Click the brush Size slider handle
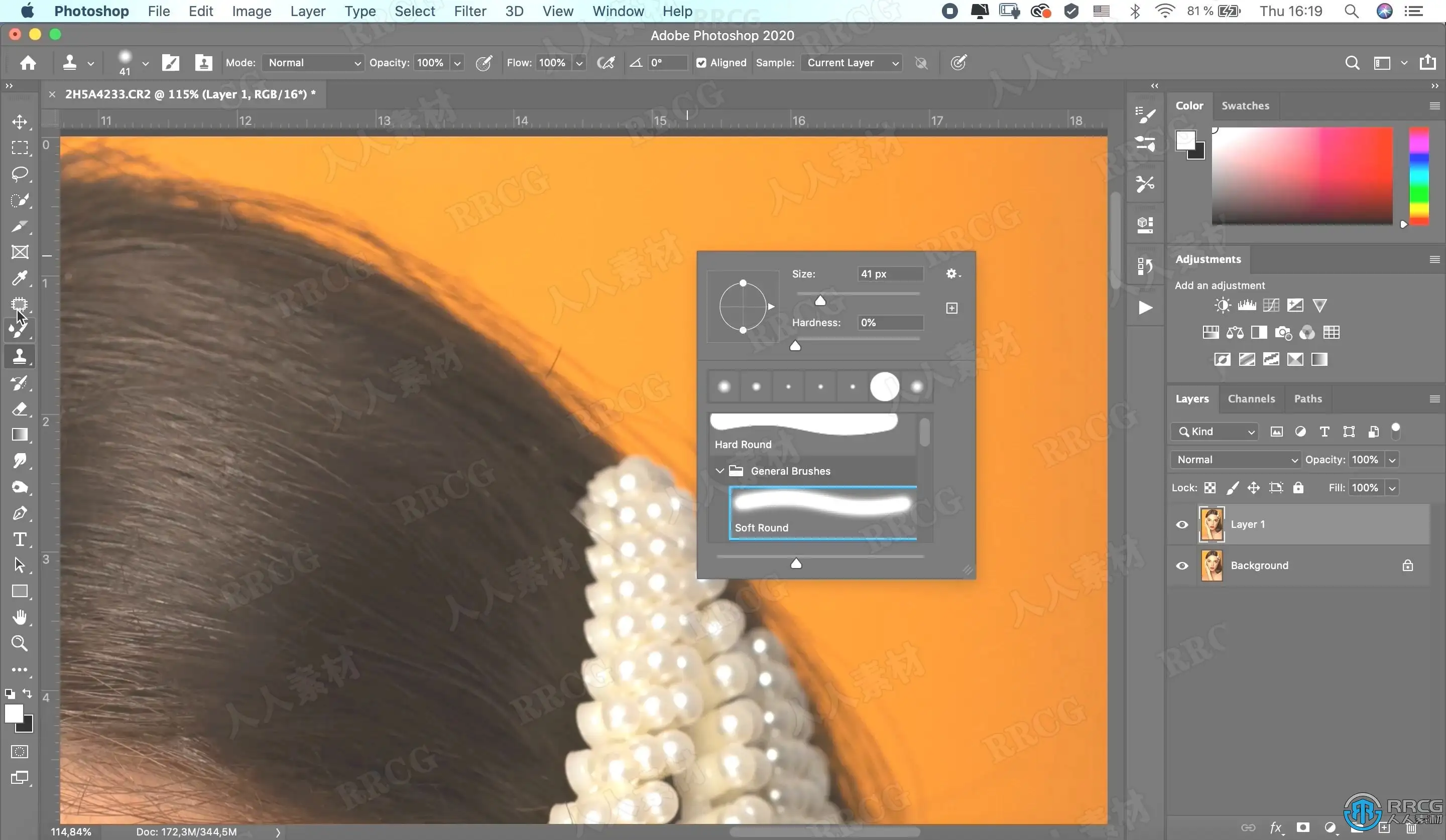 pos(820,301)
